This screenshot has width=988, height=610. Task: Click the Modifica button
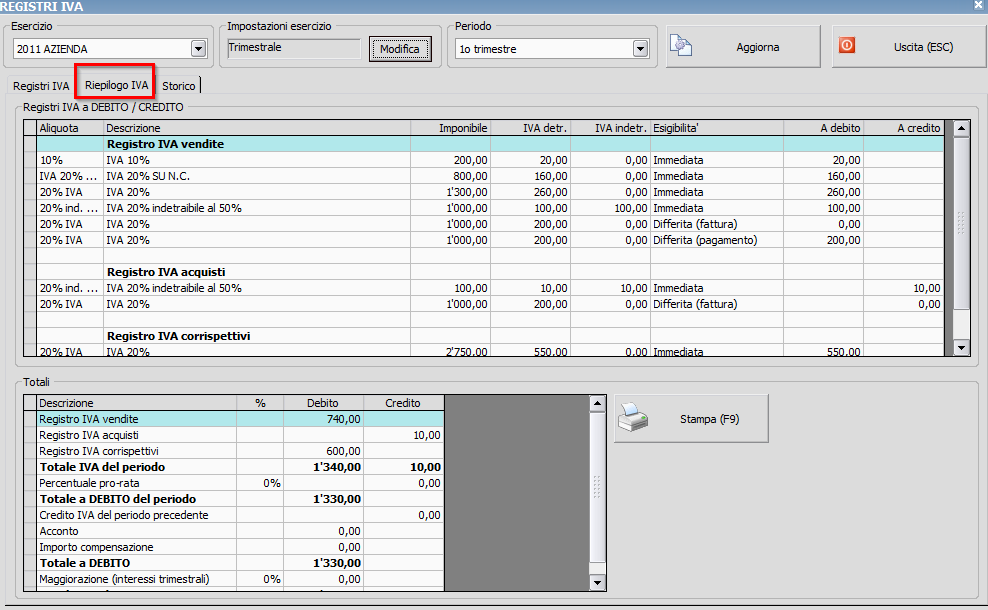[x=400, y=49]
